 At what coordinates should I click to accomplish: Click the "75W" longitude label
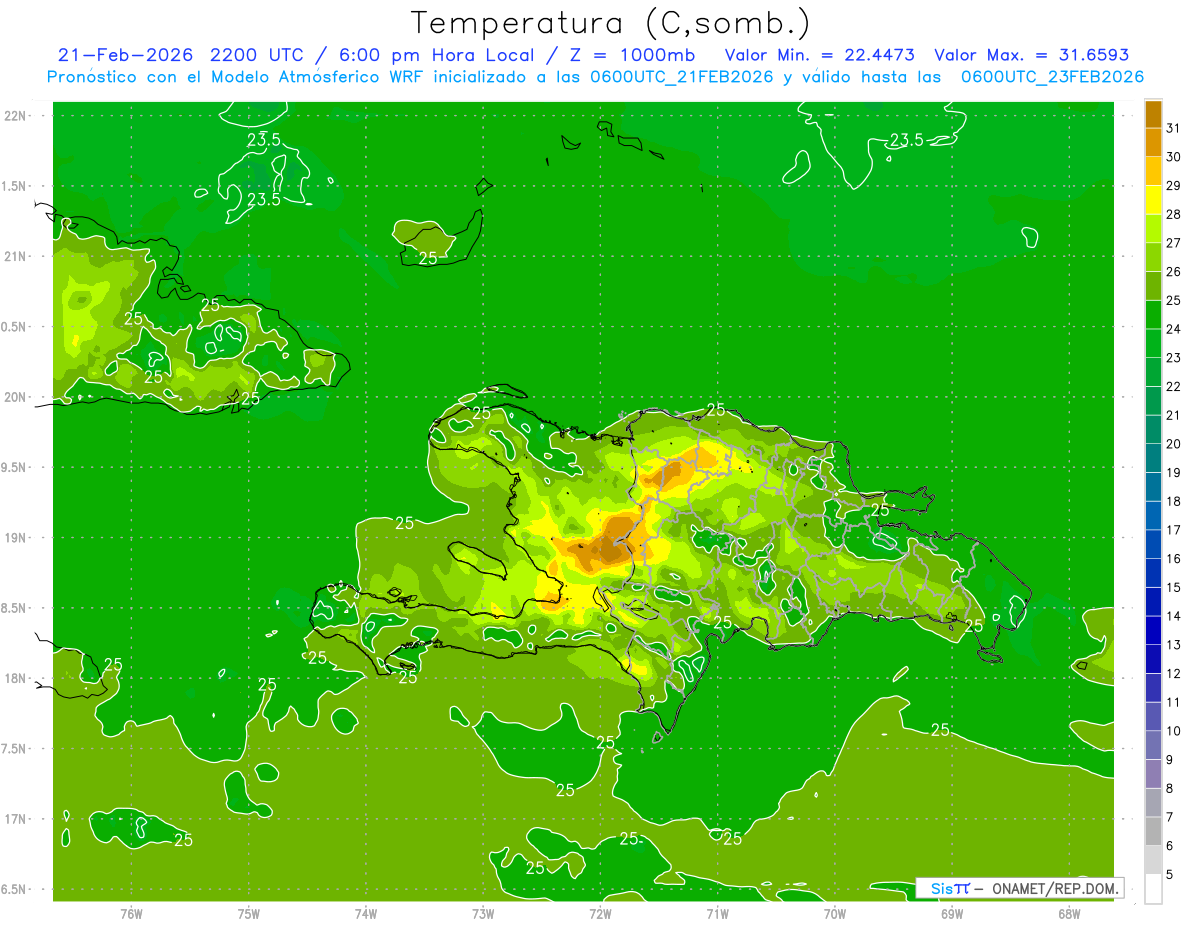(249, 913)
